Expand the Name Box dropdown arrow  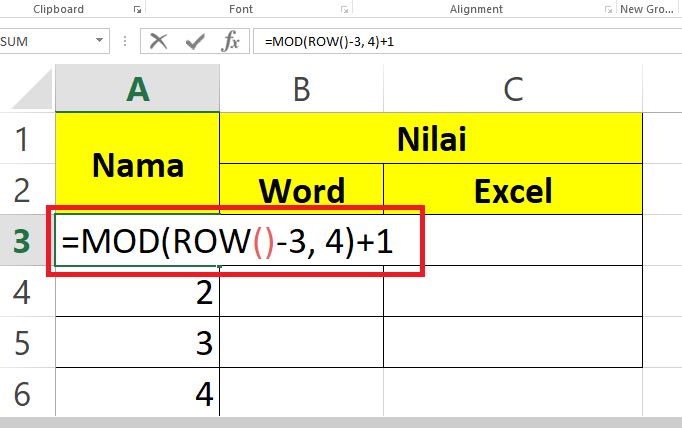[x=100, y=40]
